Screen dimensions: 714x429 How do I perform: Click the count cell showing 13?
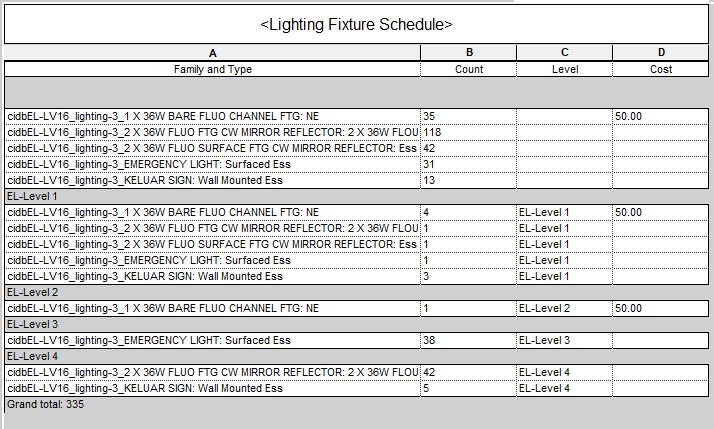468,181
